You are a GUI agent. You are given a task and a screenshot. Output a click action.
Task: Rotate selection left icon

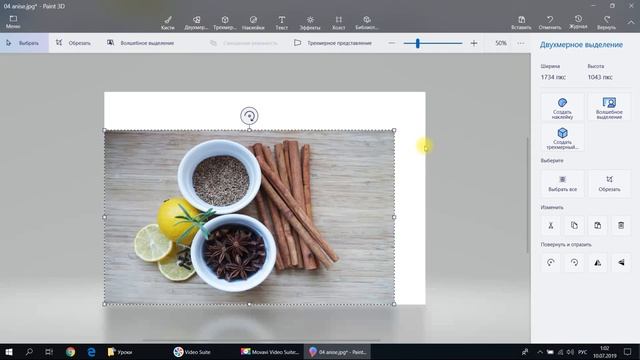click(x=551, y=263)
